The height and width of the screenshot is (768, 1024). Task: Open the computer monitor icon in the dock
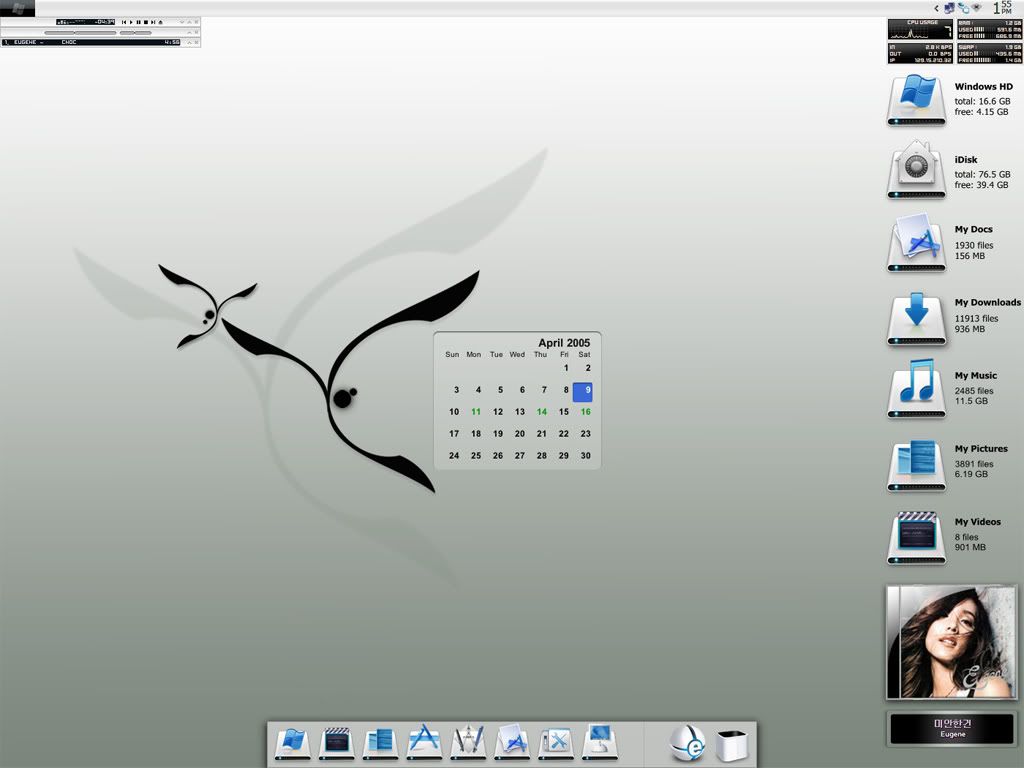600,741
